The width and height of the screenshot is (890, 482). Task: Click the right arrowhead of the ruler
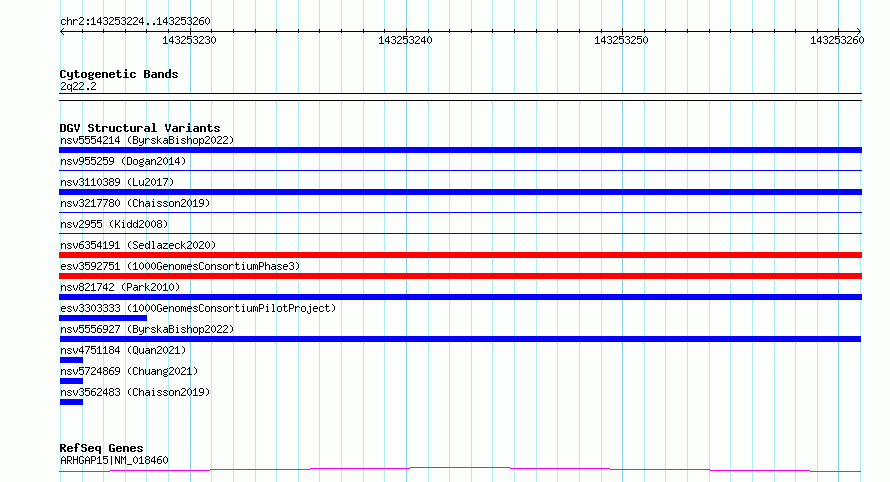[x=859, y=32]
